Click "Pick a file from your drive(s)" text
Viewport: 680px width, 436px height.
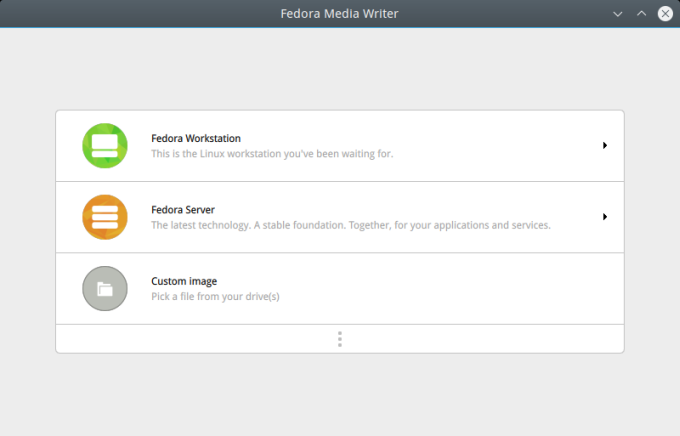click(216, 297)
